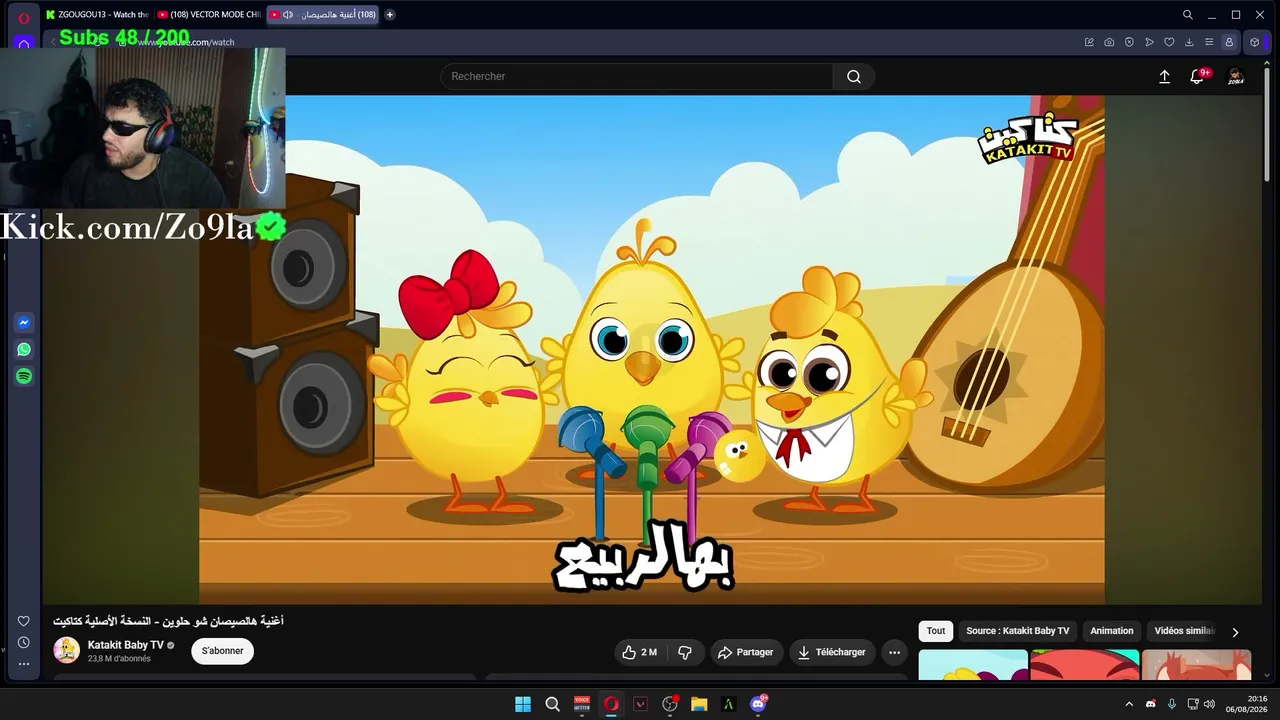The image size is (1280, 720).
Task: Add page to bookmarks heart icon
Action: click(x=1169, y=42)
